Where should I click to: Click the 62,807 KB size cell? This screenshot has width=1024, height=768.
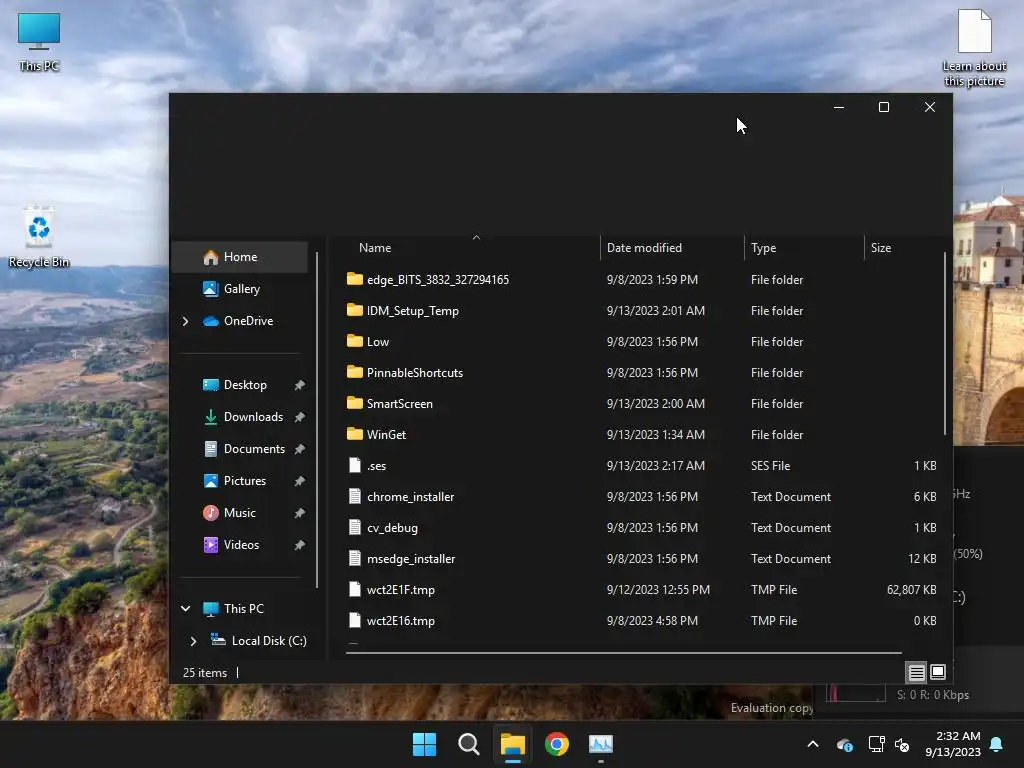pyautogui.click(x=911, y=590)
